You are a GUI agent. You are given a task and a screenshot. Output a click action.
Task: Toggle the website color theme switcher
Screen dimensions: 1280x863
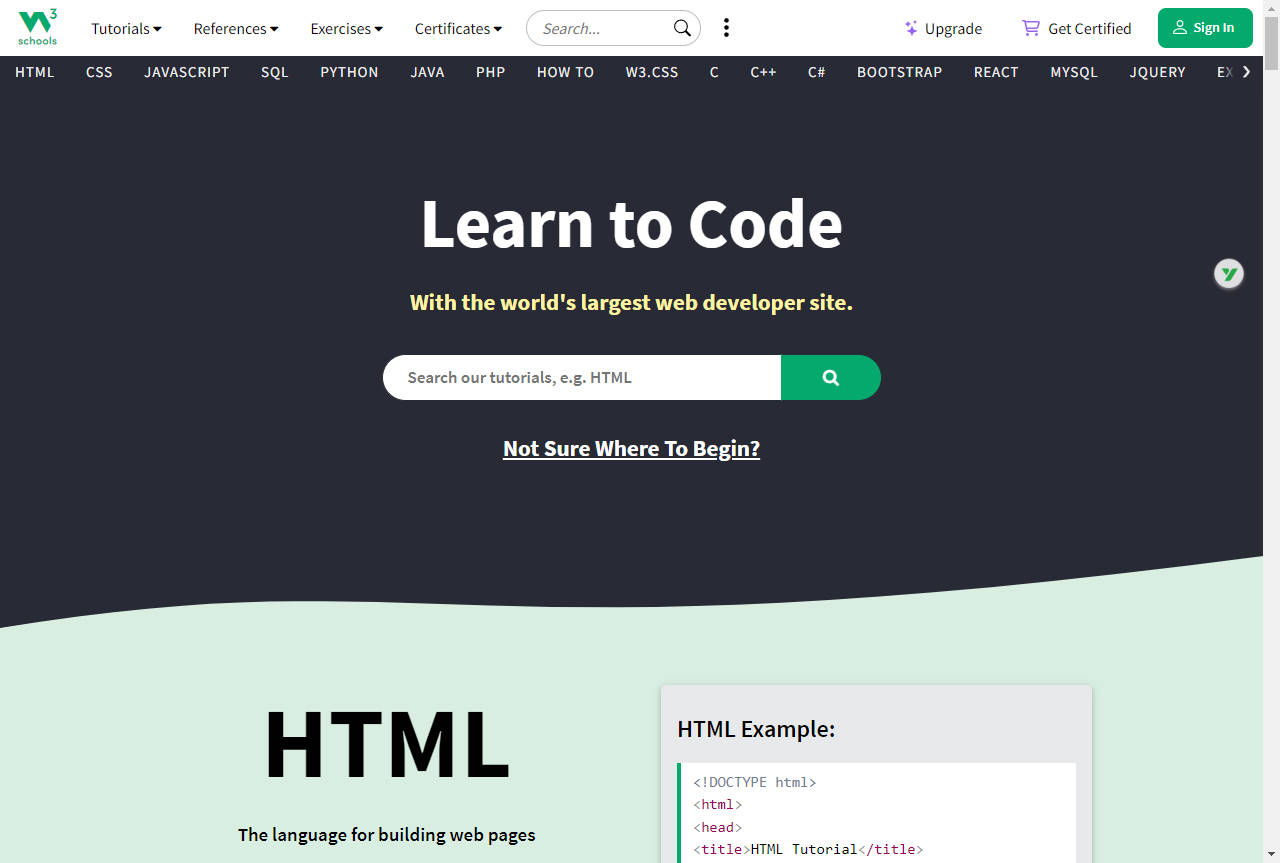726,28
